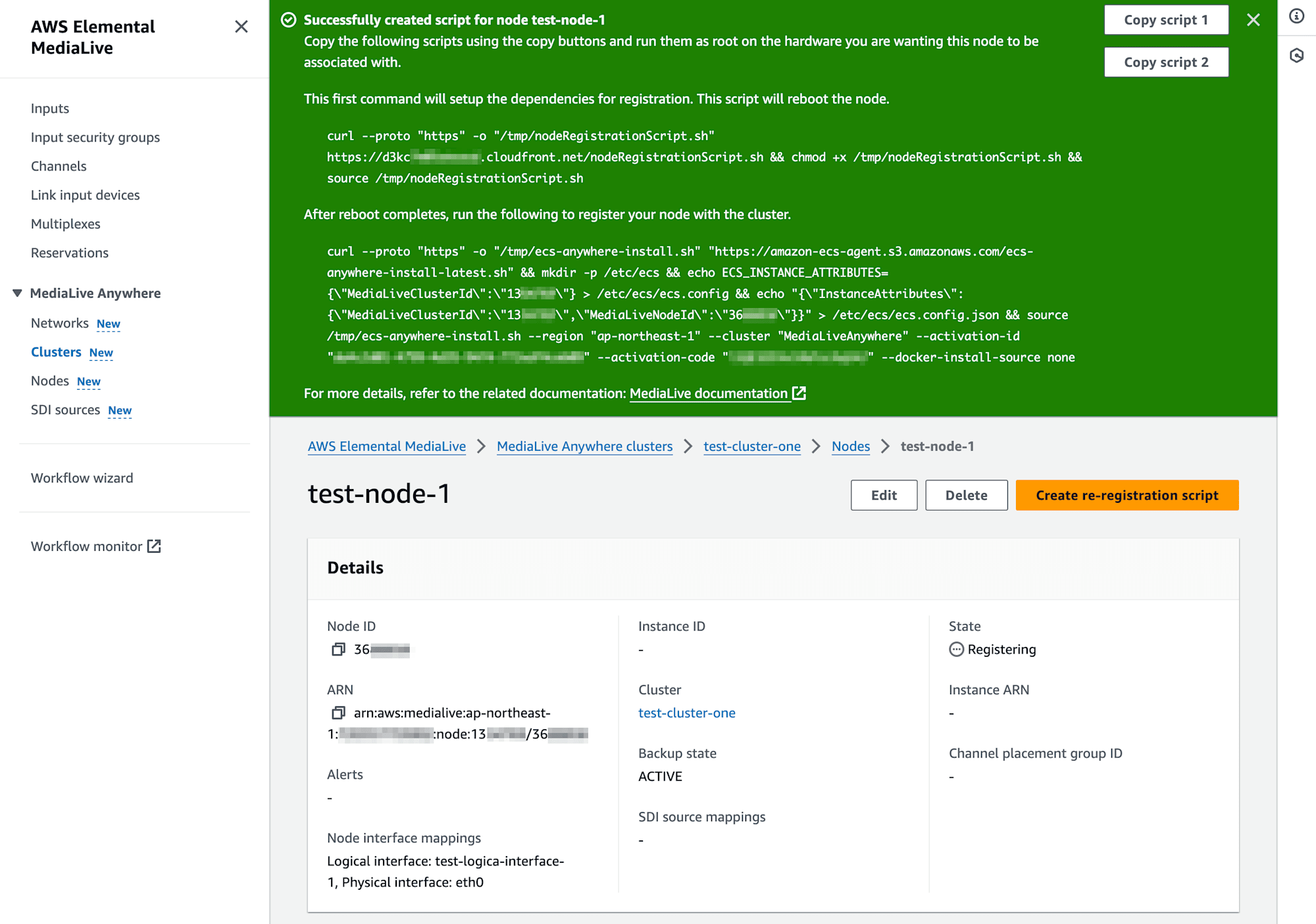Copy the Node ID value
Viewport: 1316px width, 924px height.
(338, 650)
